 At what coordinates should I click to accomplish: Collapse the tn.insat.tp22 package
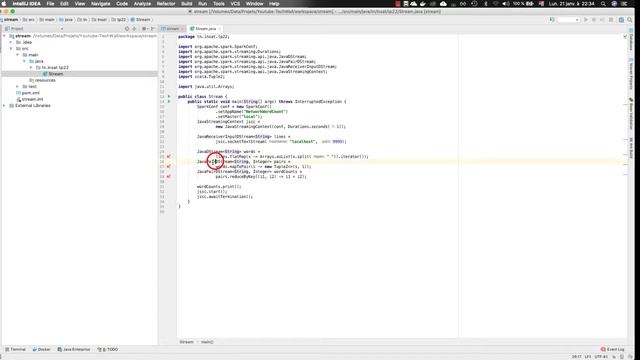pos(31,67)
